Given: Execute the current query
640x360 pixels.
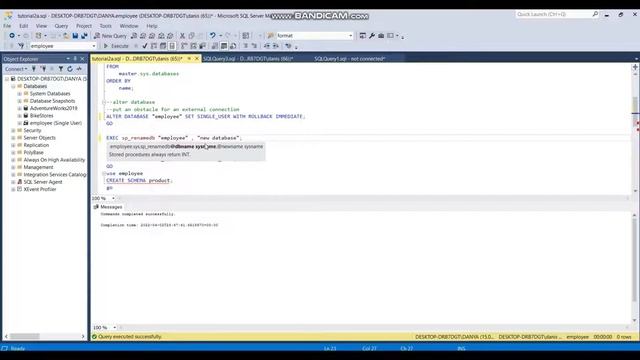Looking at the screenshot, I should (x=116, y=46).
